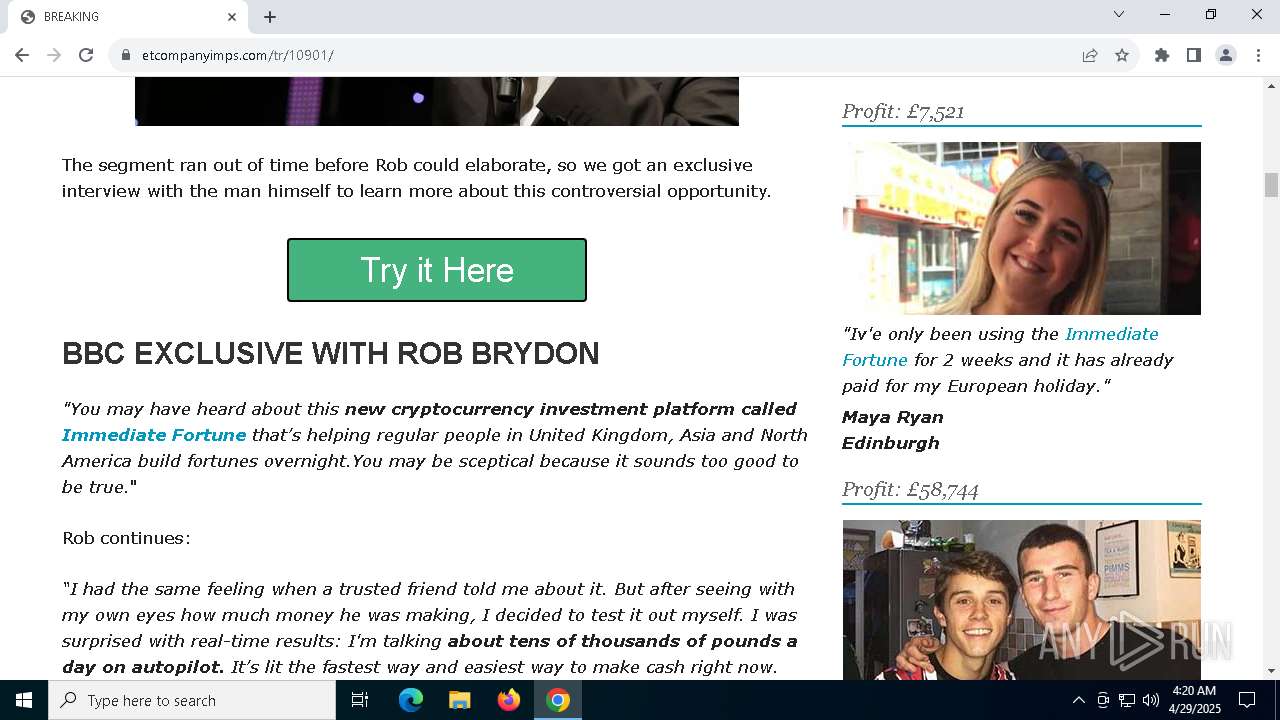Launch Firefox from the taskbar
The image size is (1280, 720).
pyautogui.click(x=509, y=700)
